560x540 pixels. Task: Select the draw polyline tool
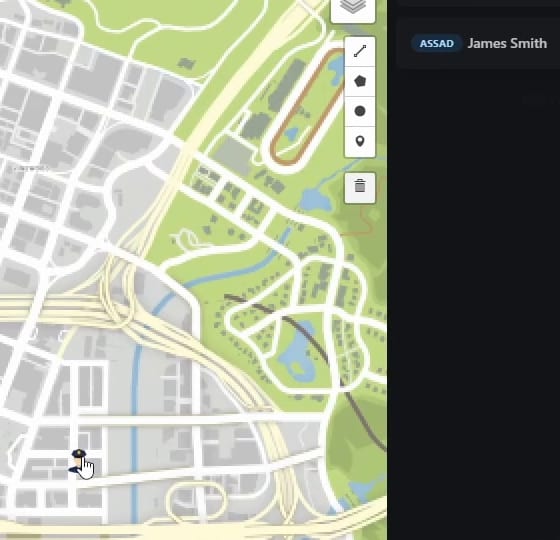tap(360, 51)
